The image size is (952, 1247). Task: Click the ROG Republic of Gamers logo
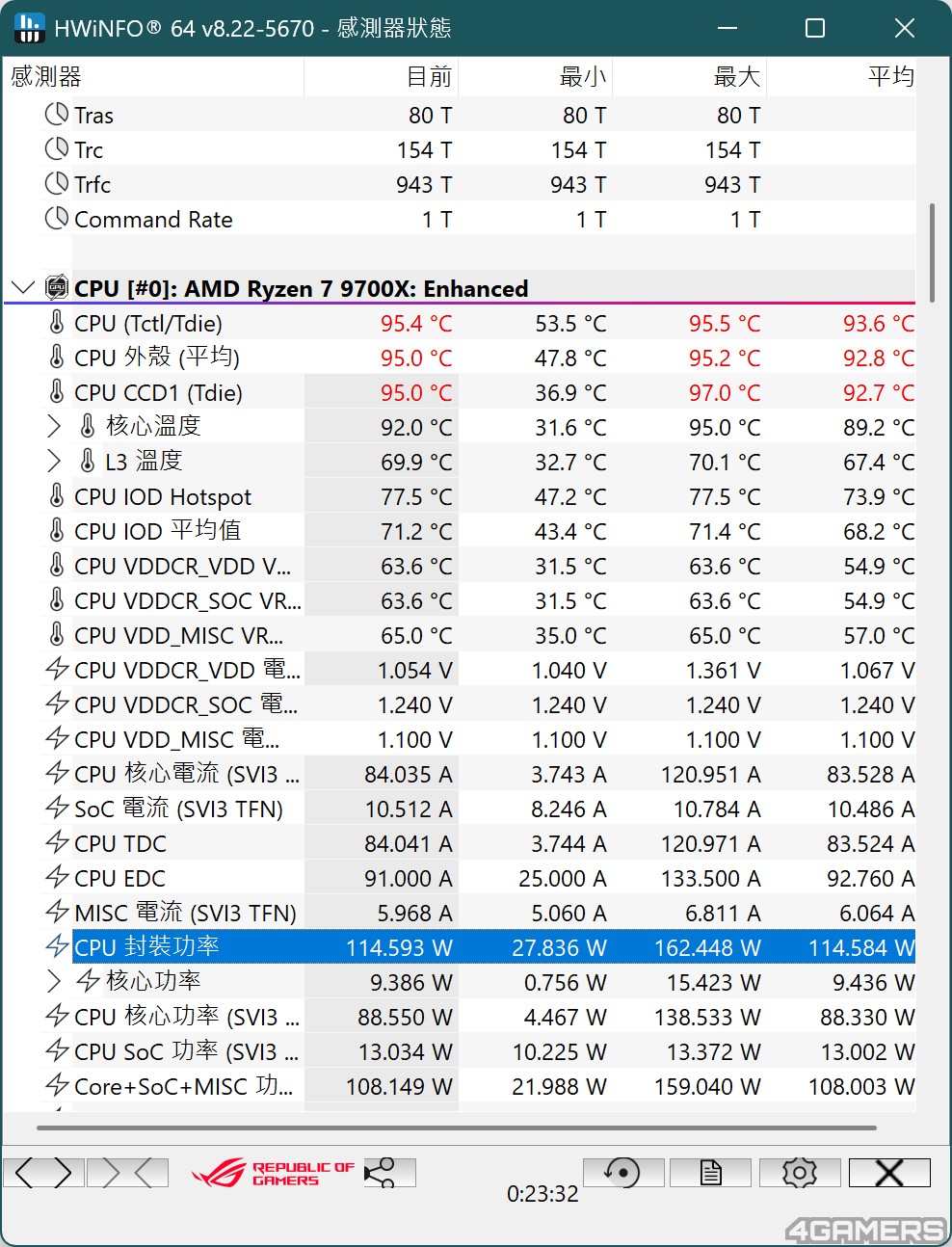pyautogui.click(x=274, y=1173)
